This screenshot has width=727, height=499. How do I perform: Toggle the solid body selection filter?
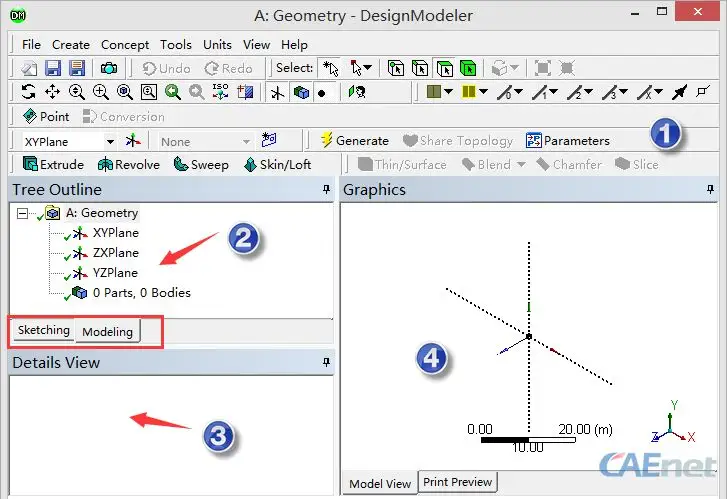(x=468, y=69)
